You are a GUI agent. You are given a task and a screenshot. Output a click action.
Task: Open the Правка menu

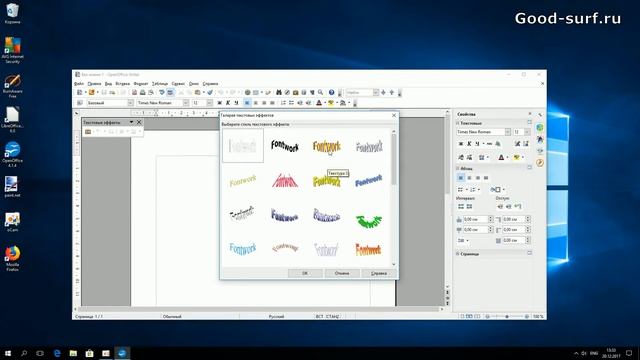pos(94,84)
